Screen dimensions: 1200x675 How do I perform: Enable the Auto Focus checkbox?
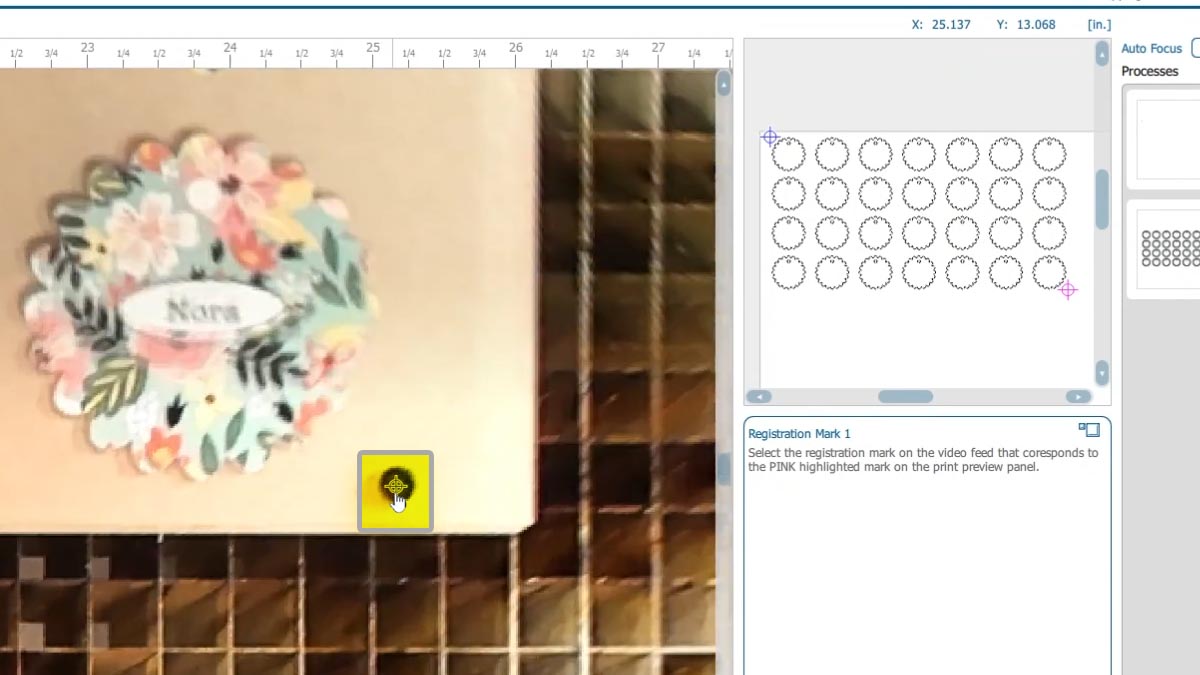[x=1196, y=48]
